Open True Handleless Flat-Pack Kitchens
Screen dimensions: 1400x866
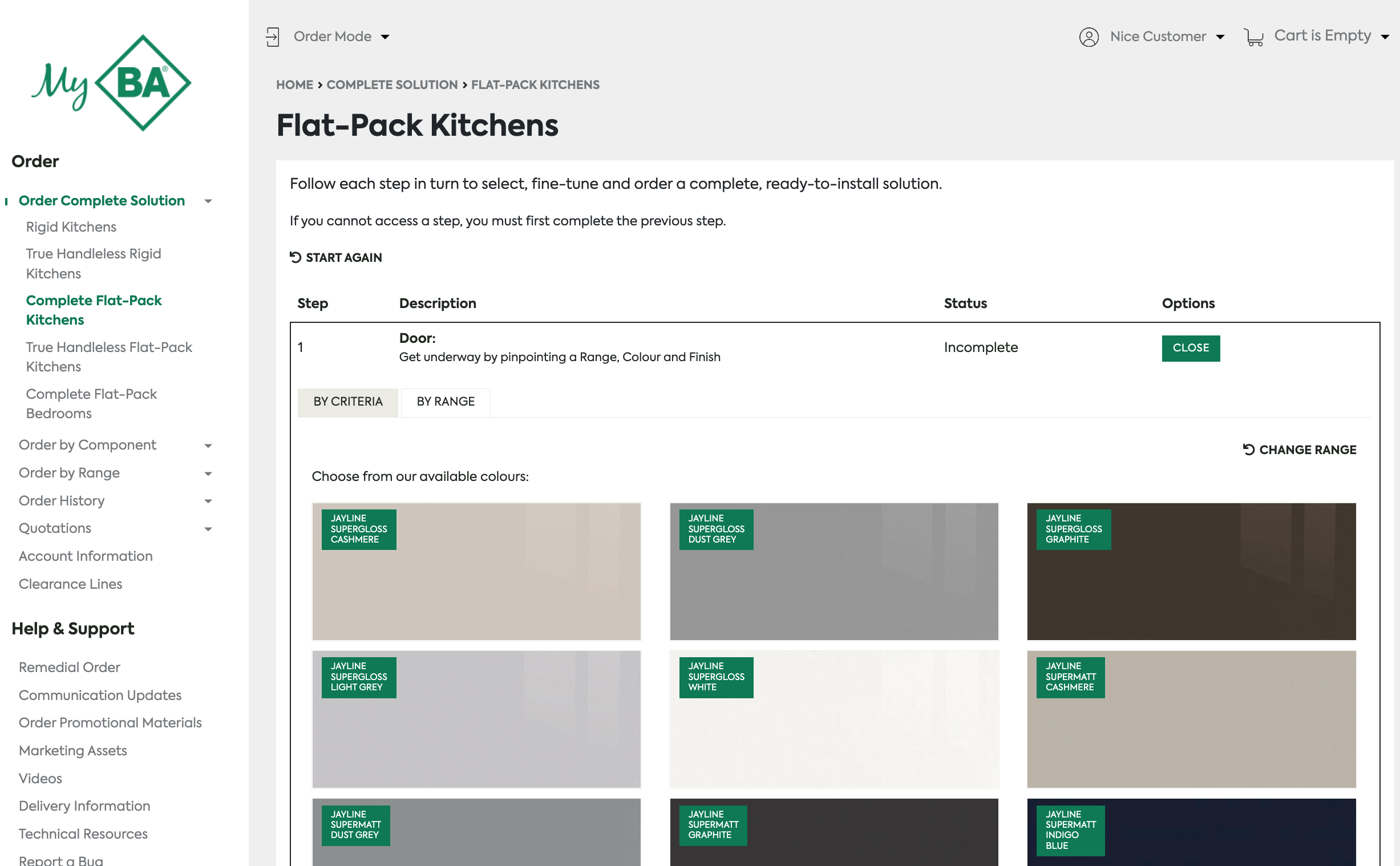[x=109, y=357]
